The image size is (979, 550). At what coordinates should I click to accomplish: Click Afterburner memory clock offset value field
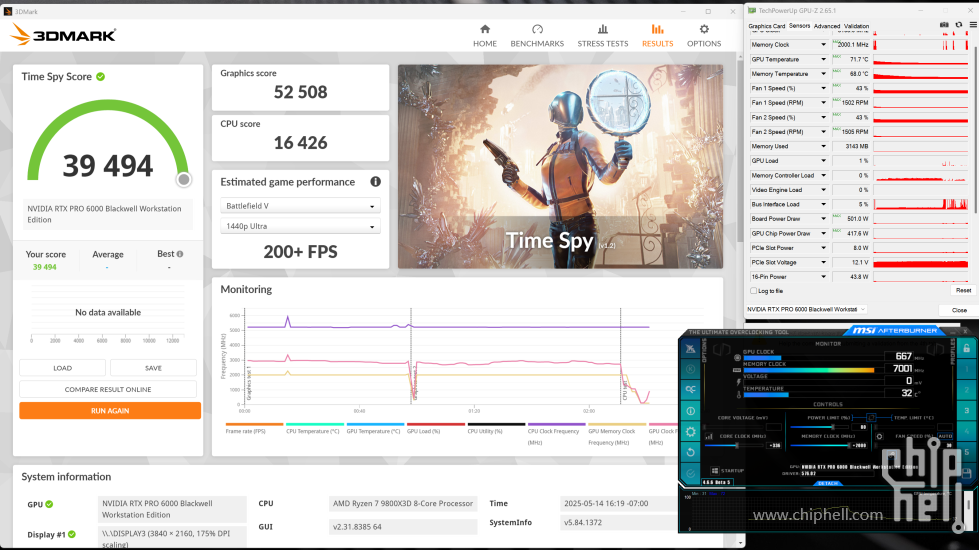860,445
